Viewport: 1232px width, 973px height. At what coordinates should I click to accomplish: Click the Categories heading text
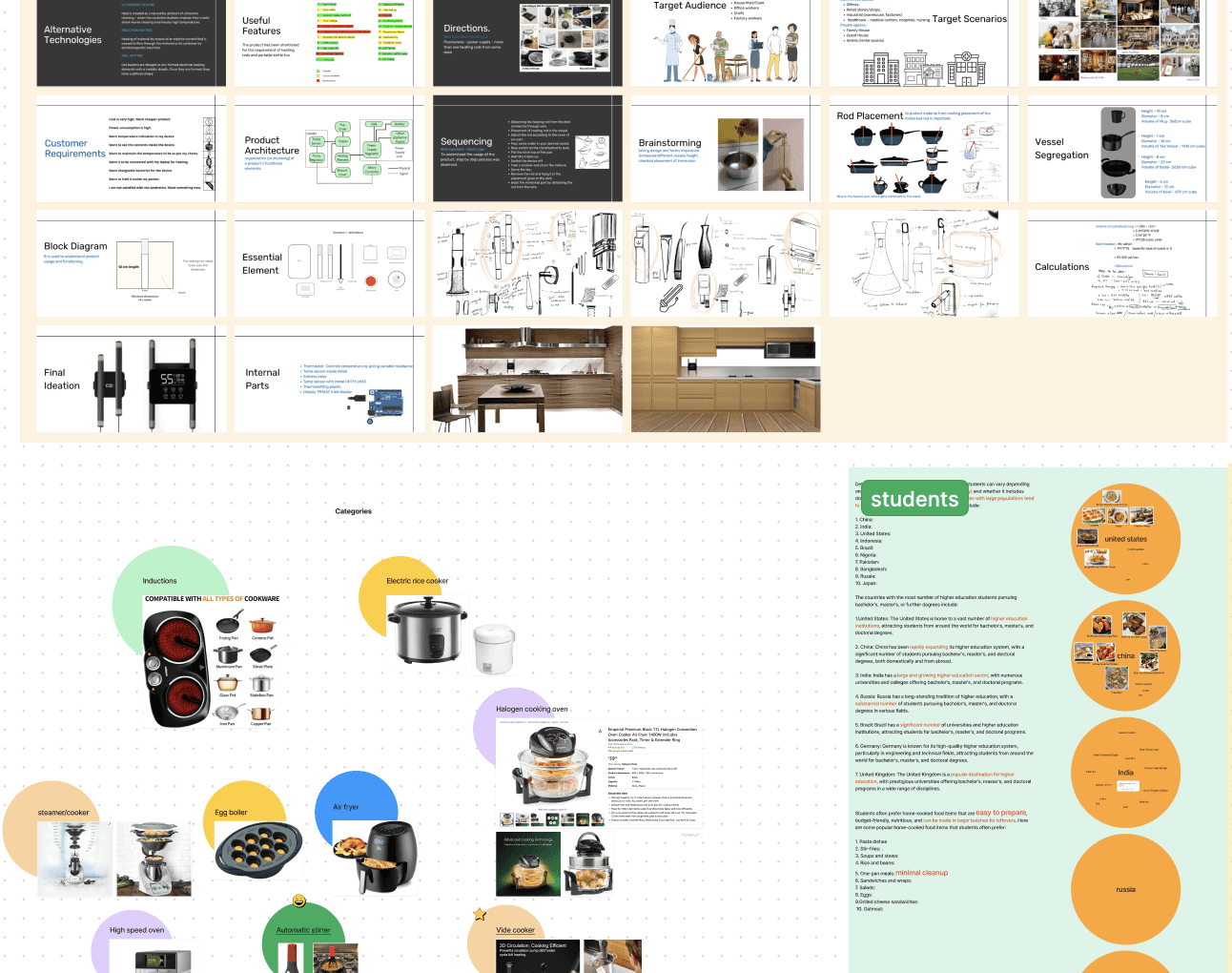(x=353, y=511)
